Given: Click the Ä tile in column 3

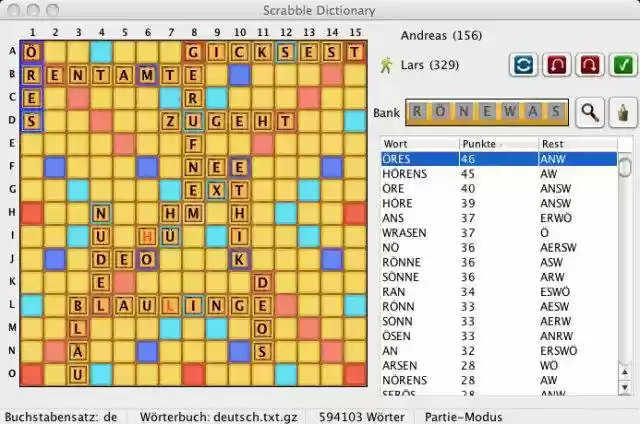Looking at the screenshot, I should (78, 351).
